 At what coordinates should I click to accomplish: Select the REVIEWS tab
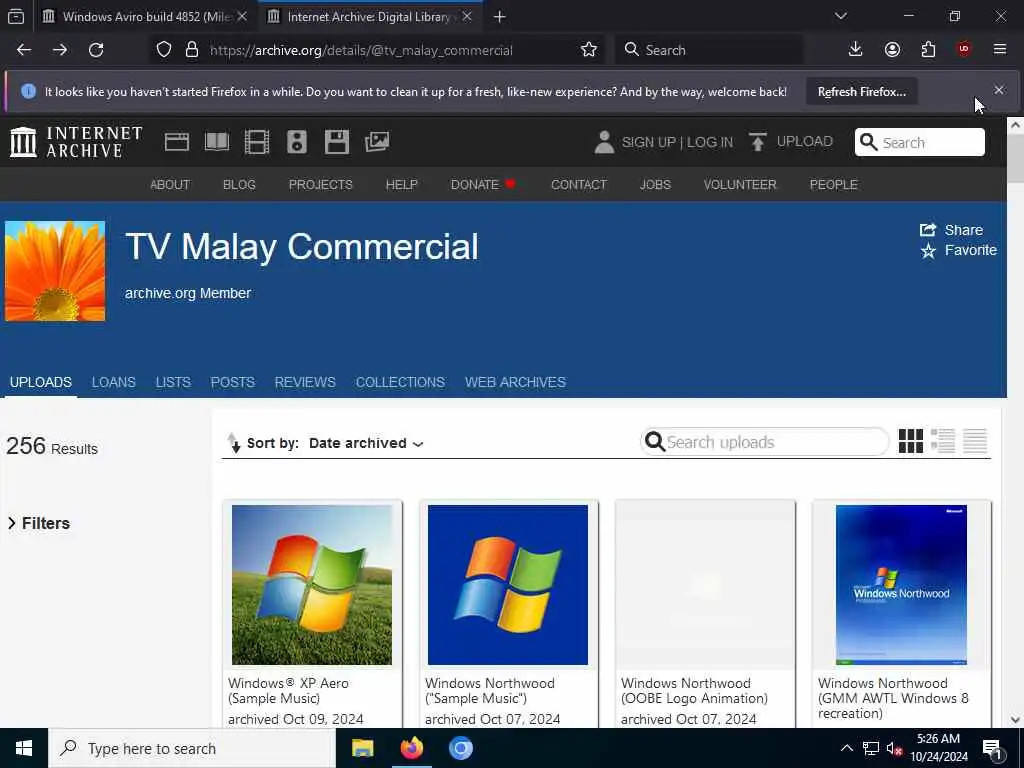305,383
